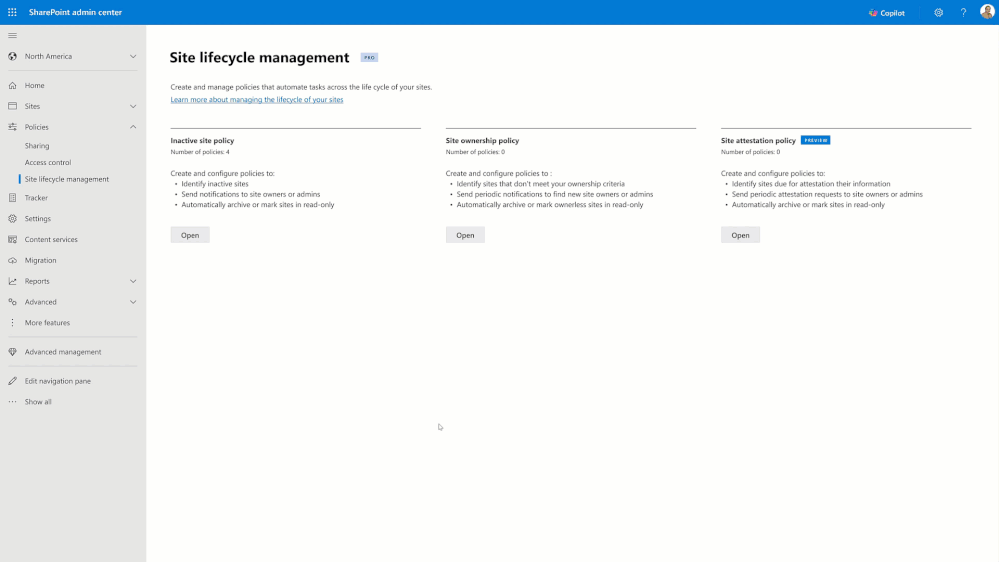999x562 pixels.
Task: Click the Edit navigation pane pencil icon
Action: pyautogui.click(x=12, y=381)
